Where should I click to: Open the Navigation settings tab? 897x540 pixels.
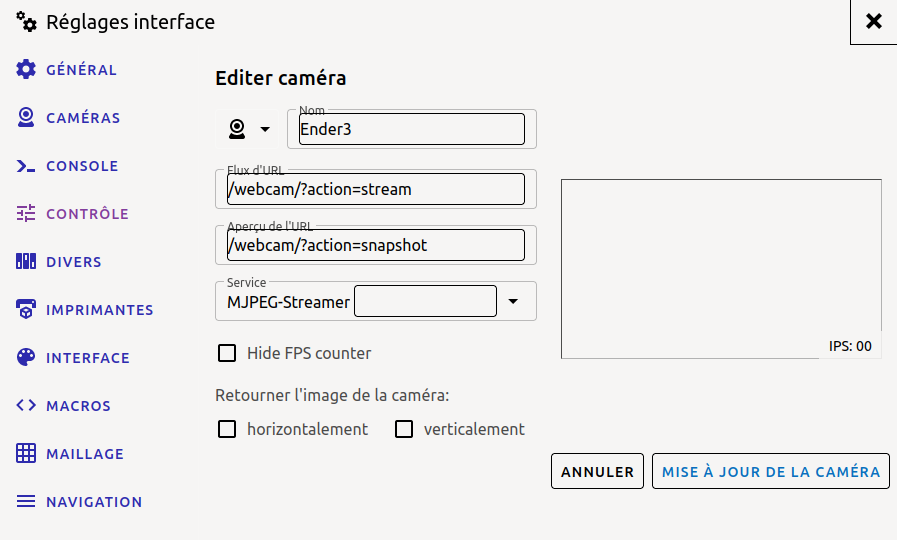pyautogui.click(x=93, y=502)
